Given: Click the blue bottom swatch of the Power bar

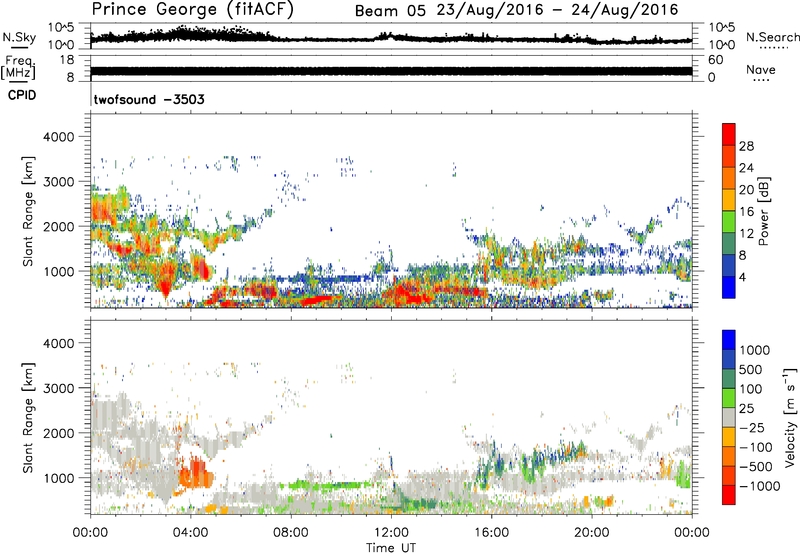Looking at the screenshot, I should click(x=729, y=287).
